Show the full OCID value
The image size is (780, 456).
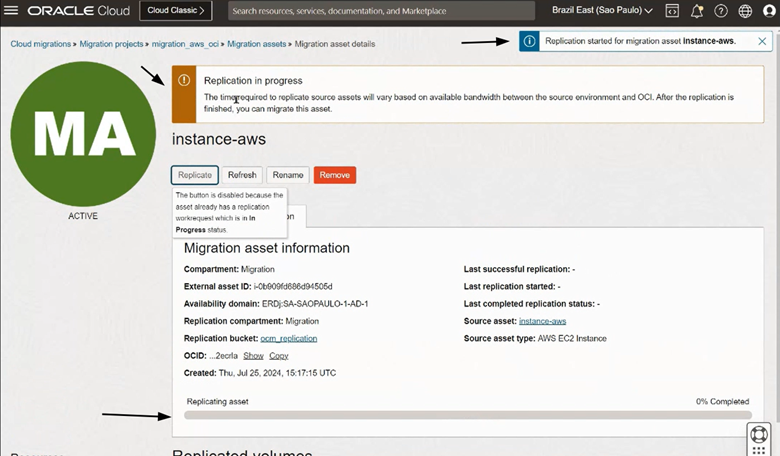pyautogui.click(x=253, y=355)
